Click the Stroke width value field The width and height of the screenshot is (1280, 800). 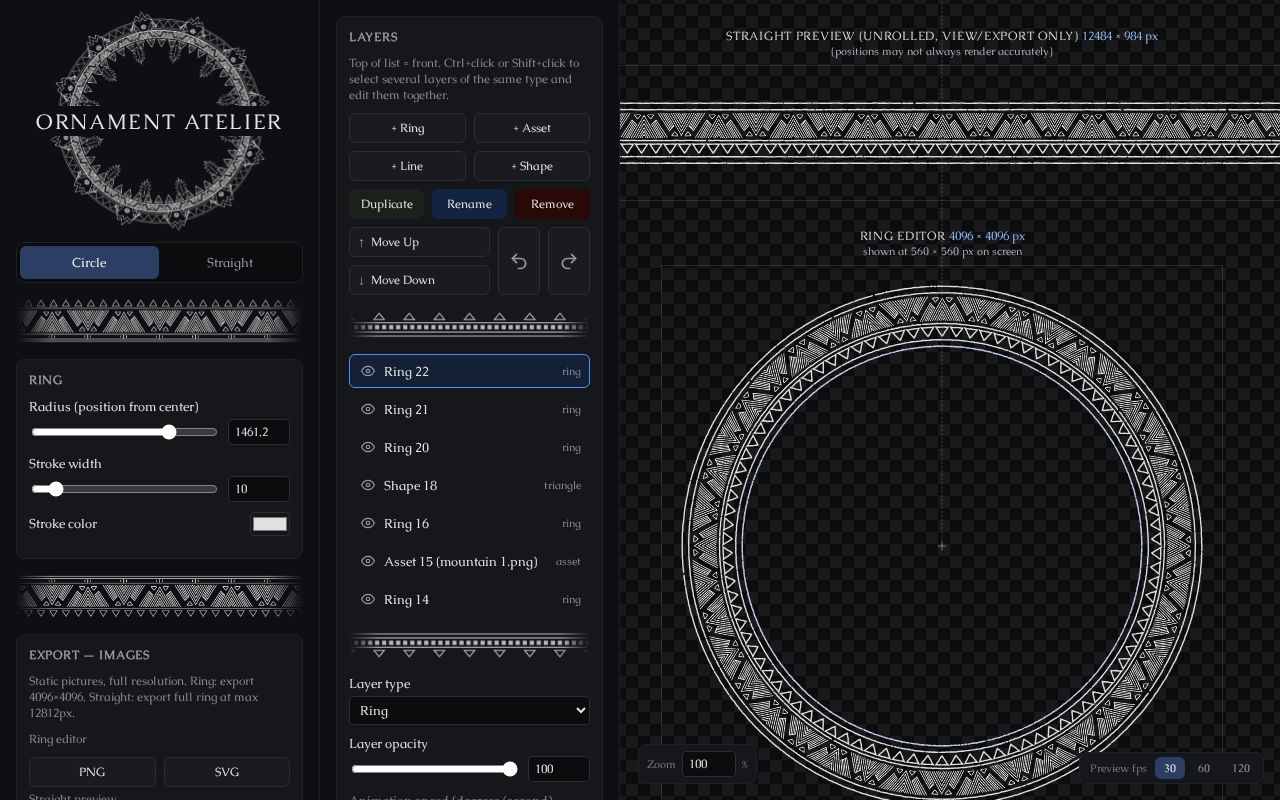[259, 489]
